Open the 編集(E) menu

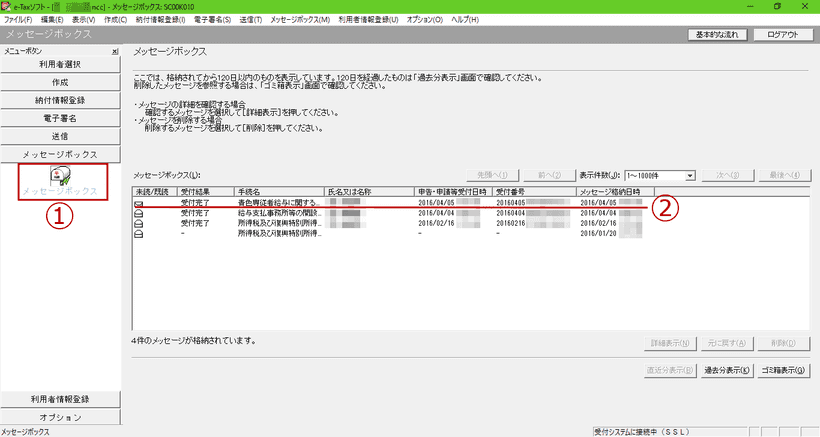[x=52, y=19]
